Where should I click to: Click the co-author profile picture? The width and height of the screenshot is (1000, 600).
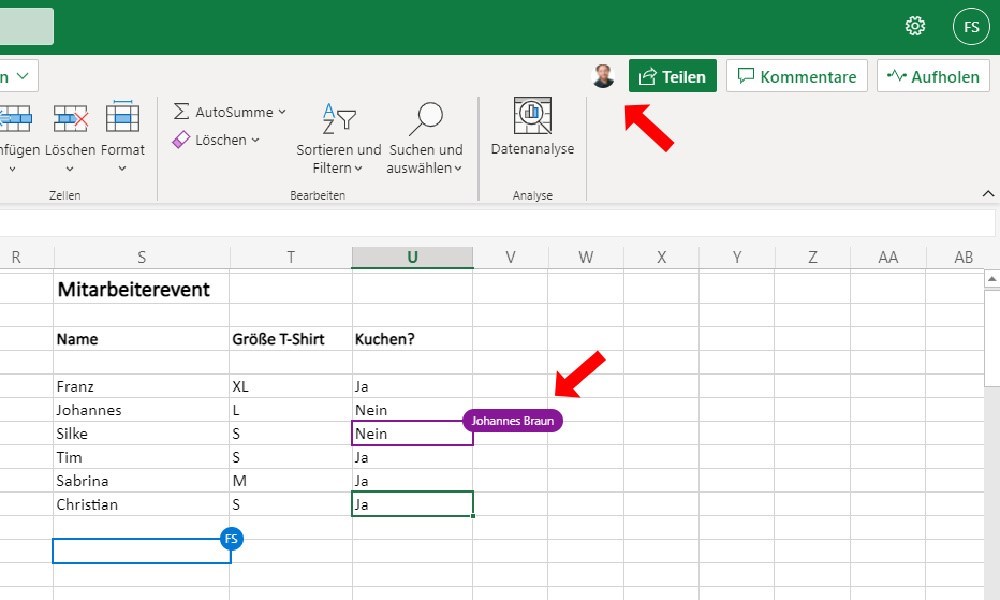tap(603, 76)
